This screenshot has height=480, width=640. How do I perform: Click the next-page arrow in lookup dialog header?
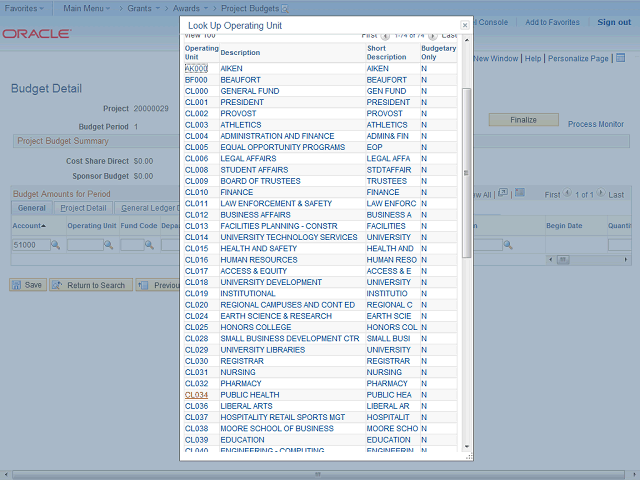[433, 36]
